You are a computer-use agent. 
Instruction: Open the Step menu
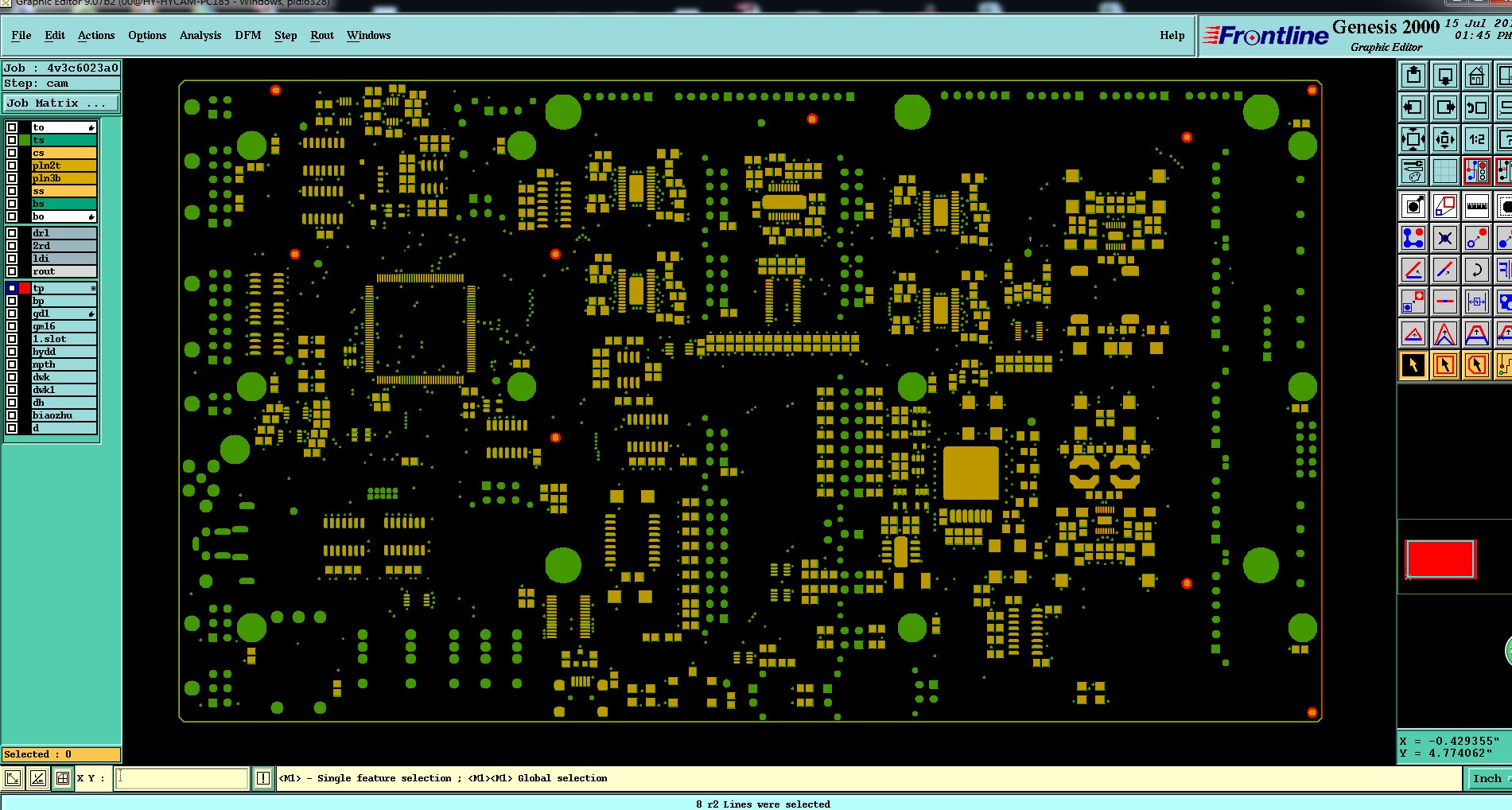tap(286, 36)
